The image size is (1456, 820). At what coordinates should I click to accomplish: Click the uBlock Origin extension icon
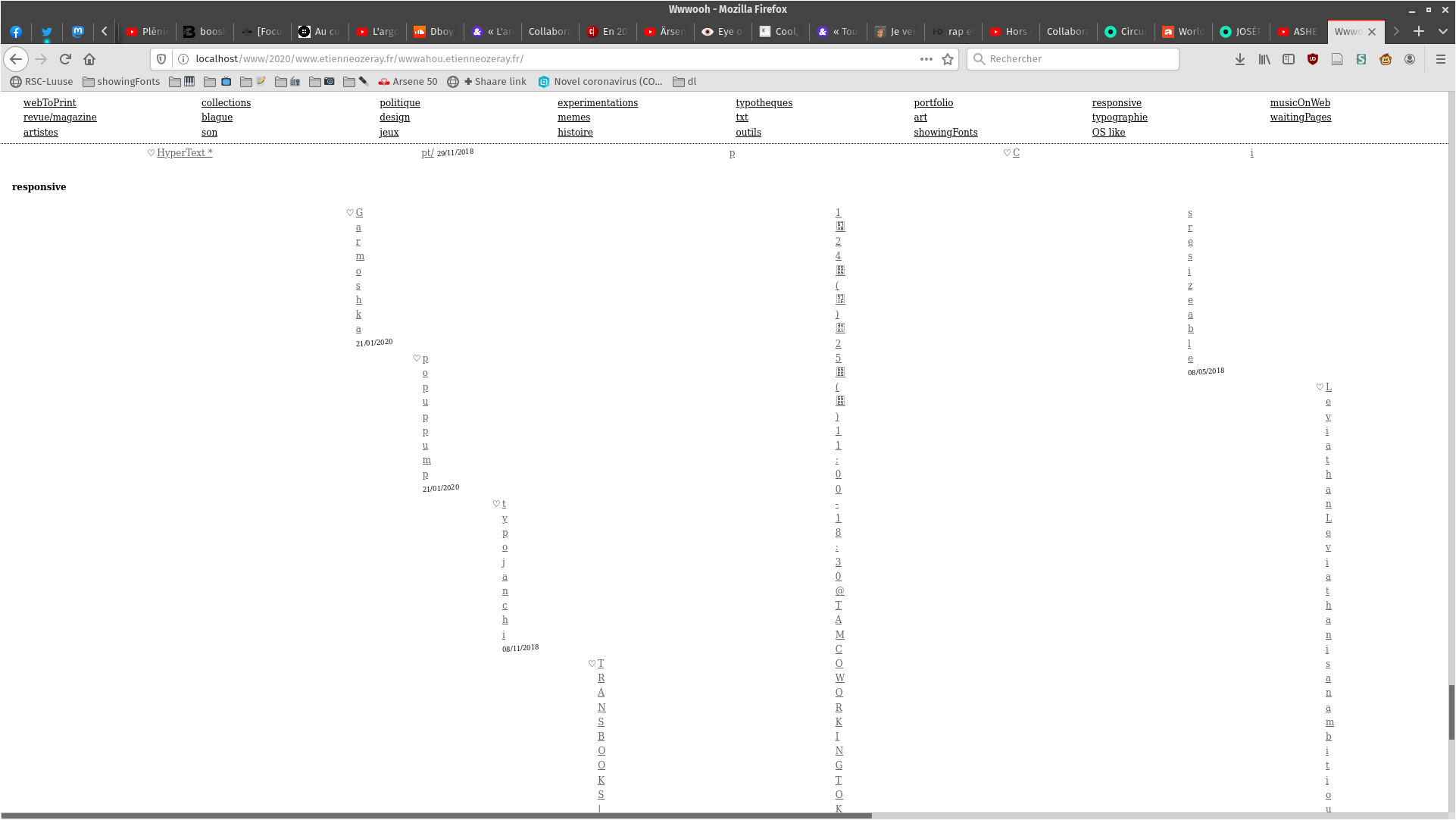click(x=1313, y=59)
